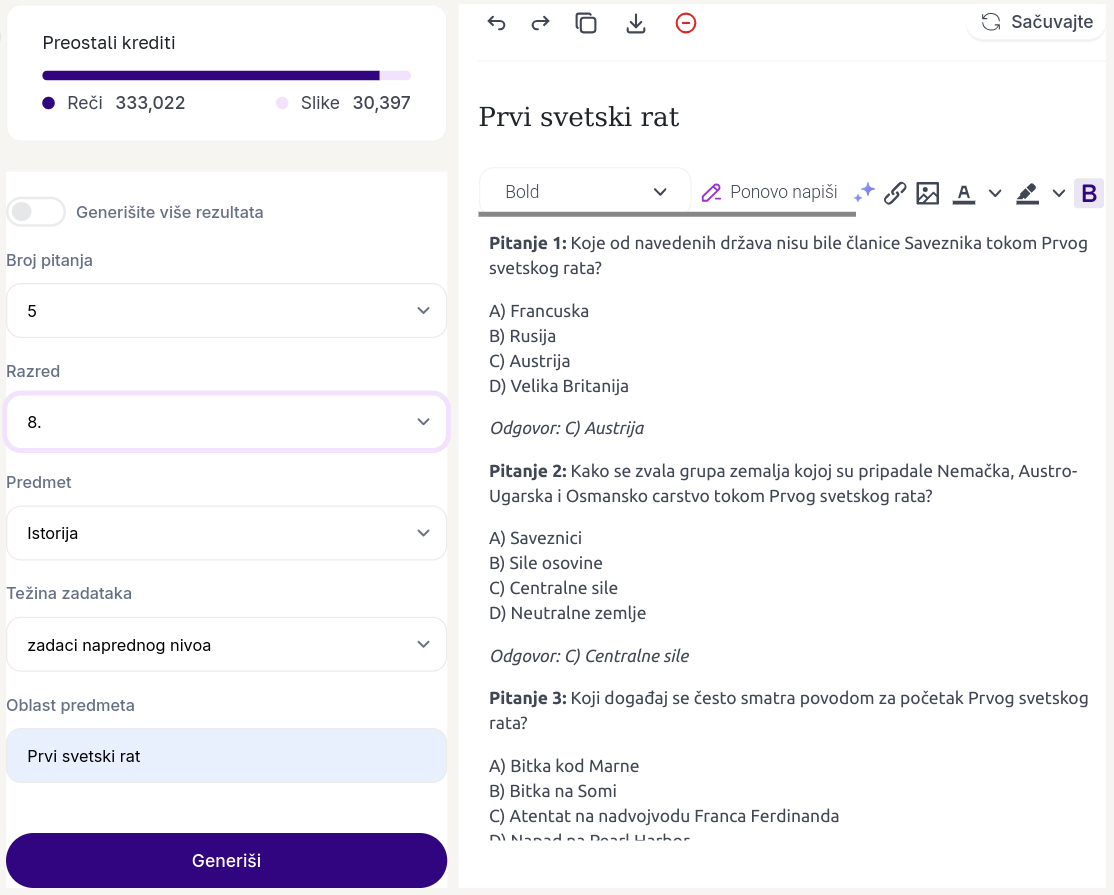The image size is (1114, 895).
Task: Expand the Razred grade dropdown
Action: pyautogui.click(x=226, y=422)
